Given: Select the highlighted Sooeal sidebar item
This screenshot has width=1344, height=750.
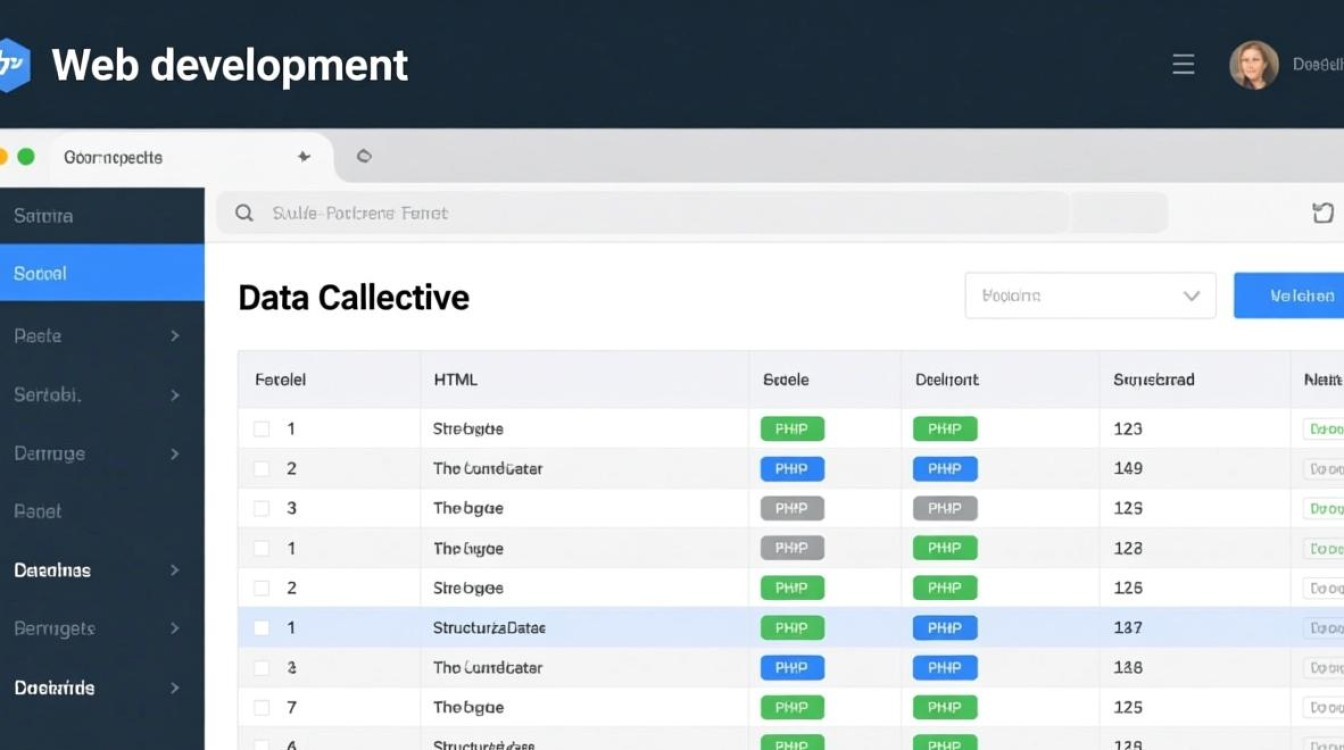Looking at the screenshot, I should (100, 273).
